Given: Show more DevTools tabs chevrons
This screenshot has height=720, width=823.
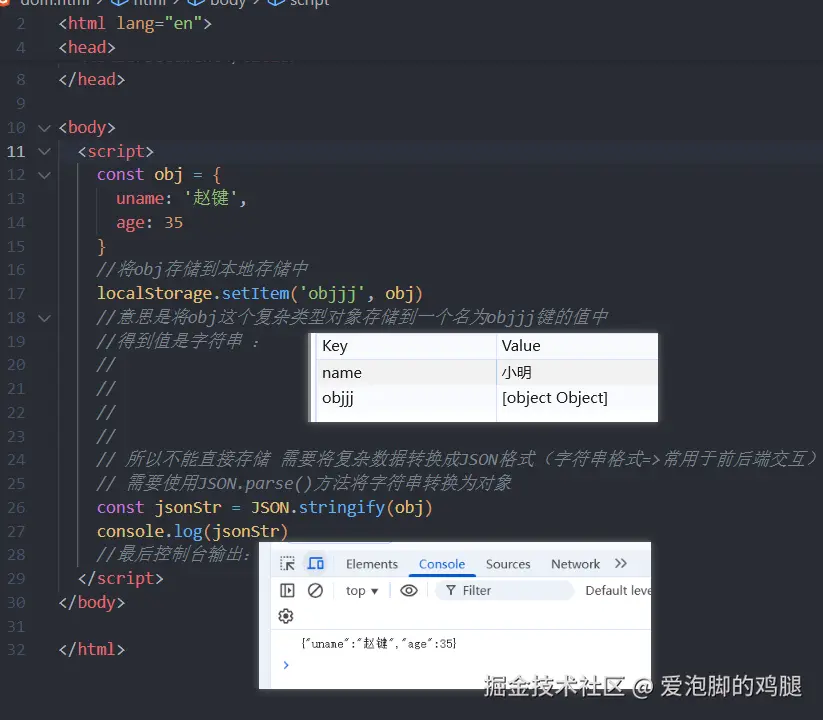Looking at the screenshot, I should 621,564.
